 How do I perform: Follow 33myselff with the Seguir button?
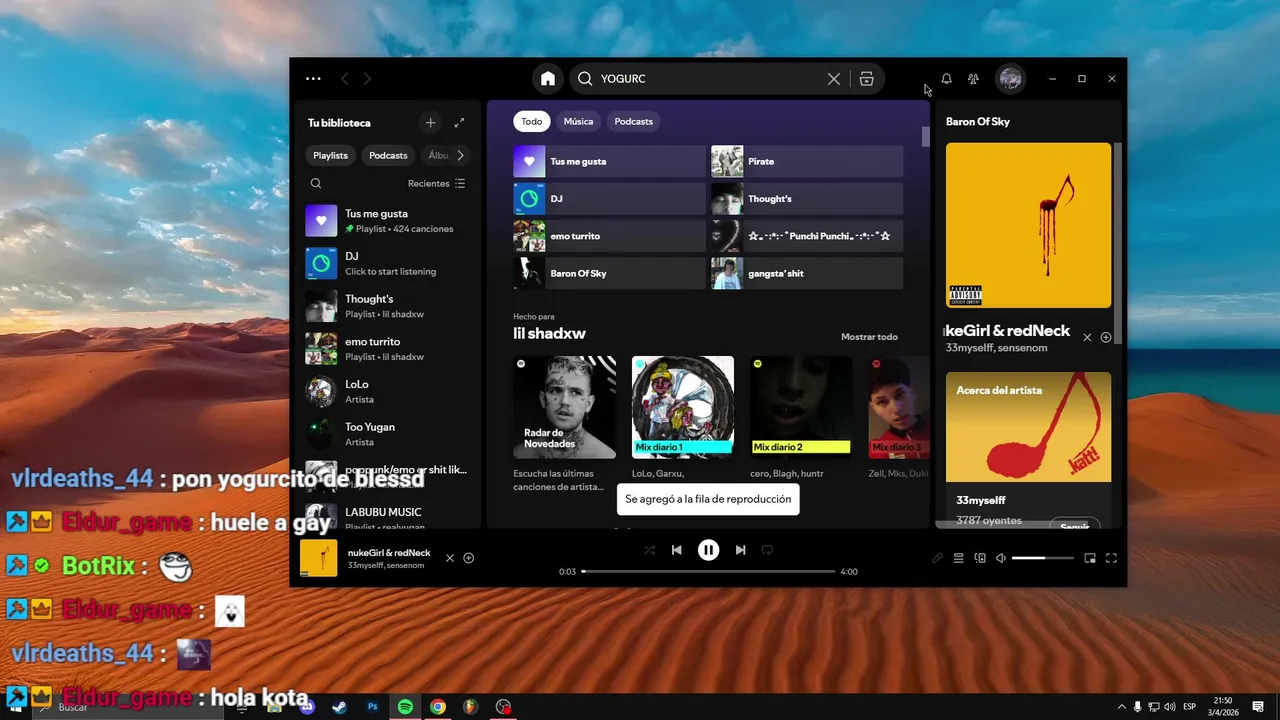click(x=1074, y=524)
